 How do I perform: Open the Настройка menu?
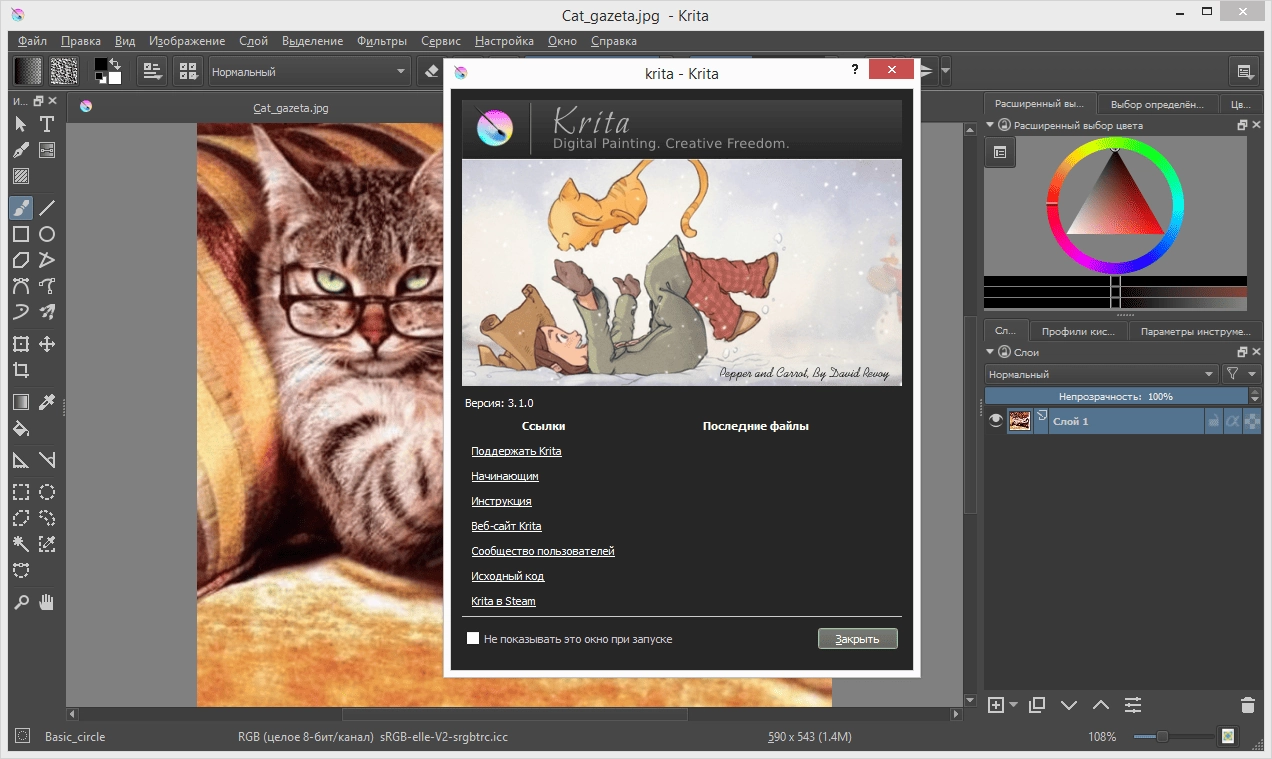coord(505,41)
